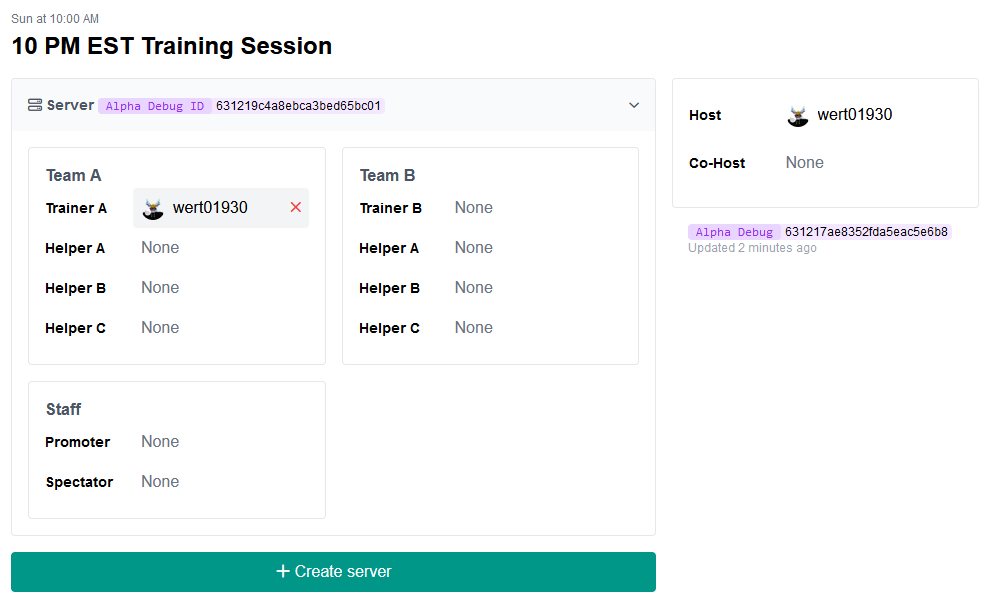Collapse the Server panel chevron
This screenshot has width=990, height=613.
[x=633, y=105]
